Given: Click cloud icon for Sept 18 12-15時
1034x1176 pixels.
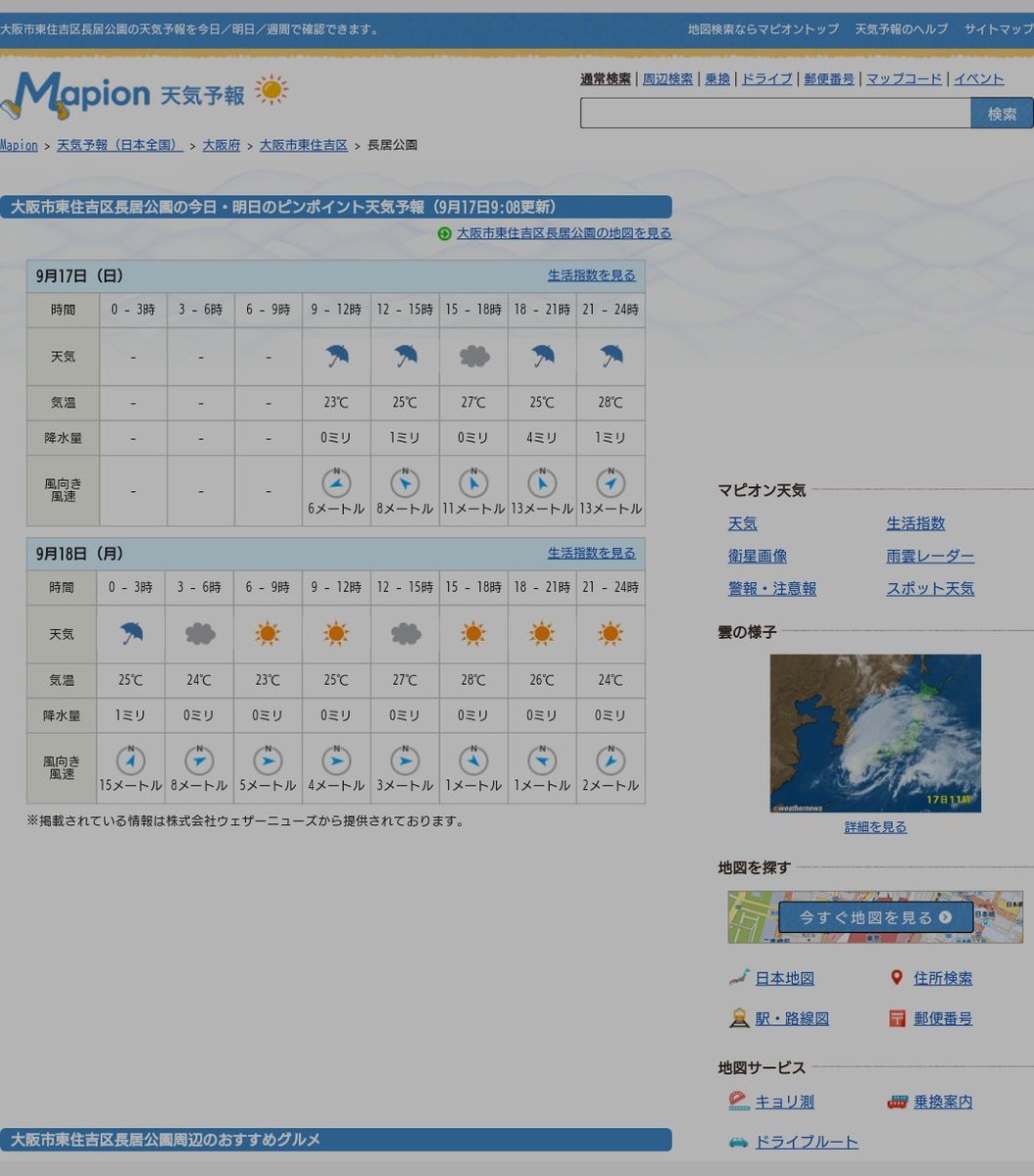Looking at the screenshot, I should pos(405,634).
